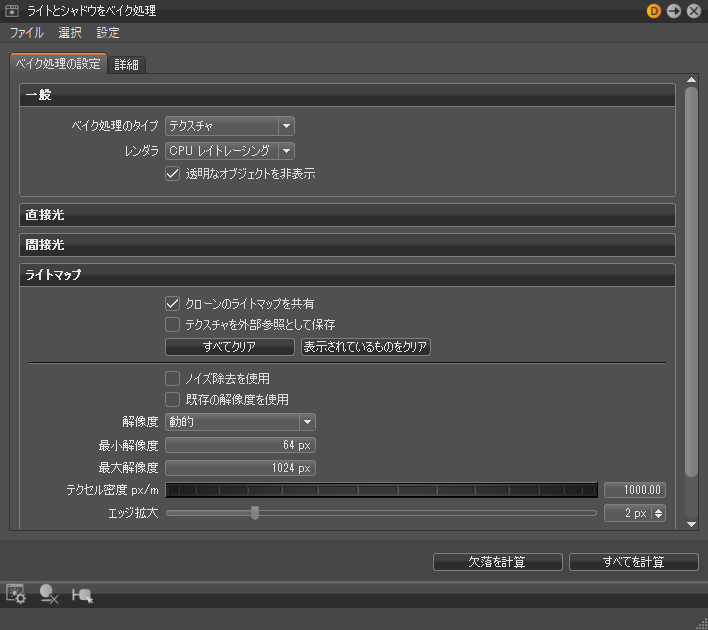The height and width of the screenshot is (630, 708).
Task: Click the vertical scrollbar thumb
Action: pos(691,281)
